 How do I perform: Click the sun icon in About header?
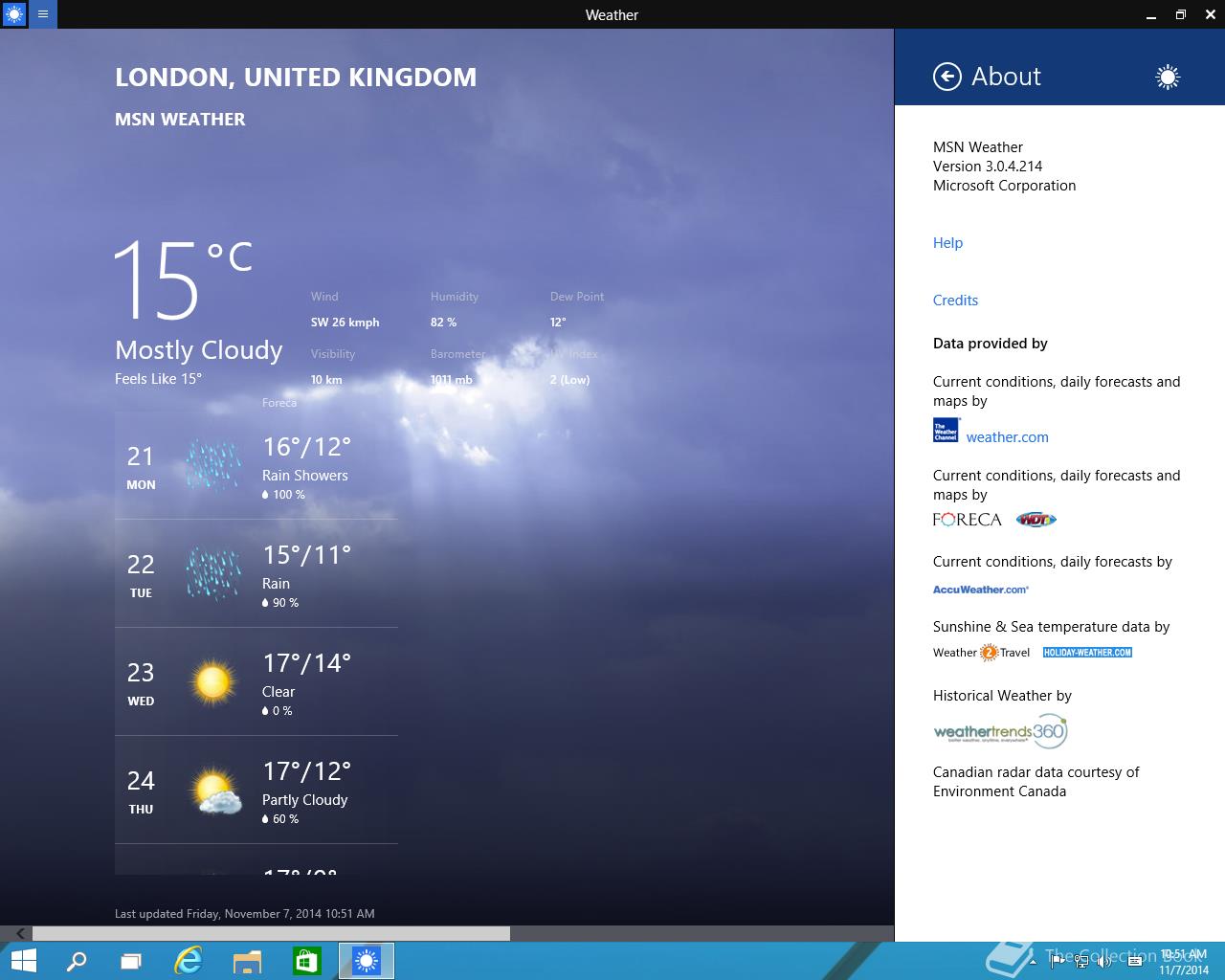pos(1167,78)
